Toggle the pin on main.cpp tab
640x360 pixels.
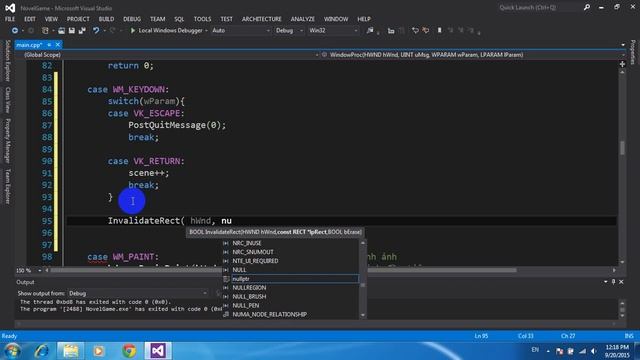tap(49, 44)
